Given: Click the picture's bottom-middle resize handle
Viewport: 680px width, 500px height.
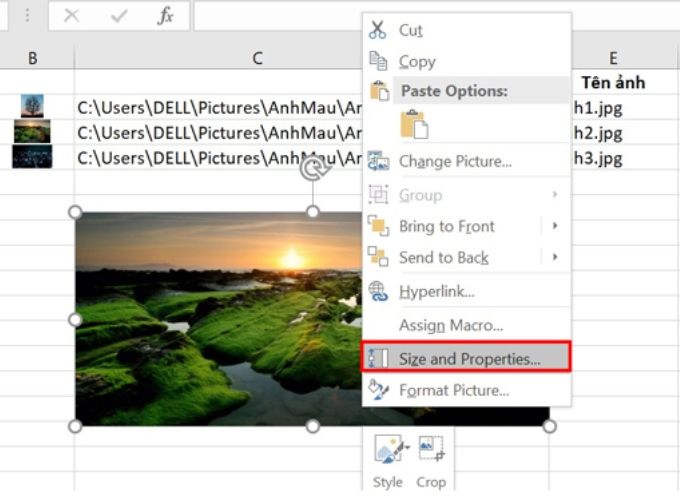Looking at the screenshot, I should pyautogui.click(x=312, y=426).
